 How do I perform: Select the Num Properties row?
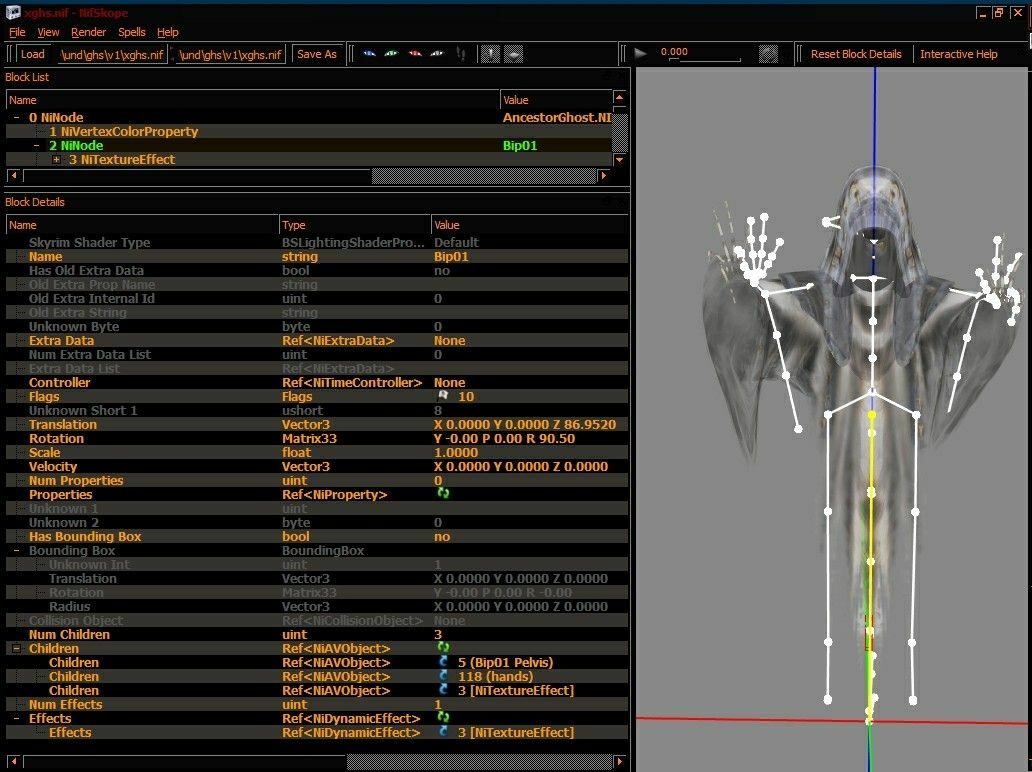[317, 480]
